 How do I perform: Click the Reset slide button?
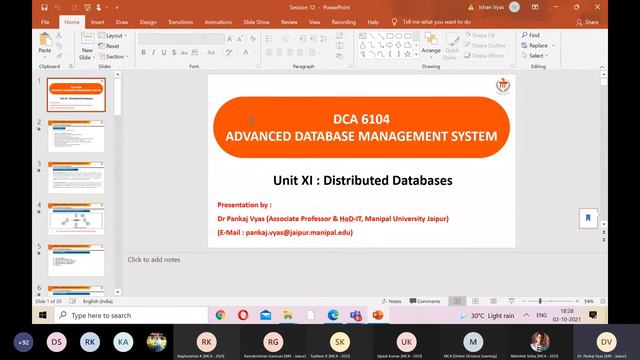click(109, 46)
